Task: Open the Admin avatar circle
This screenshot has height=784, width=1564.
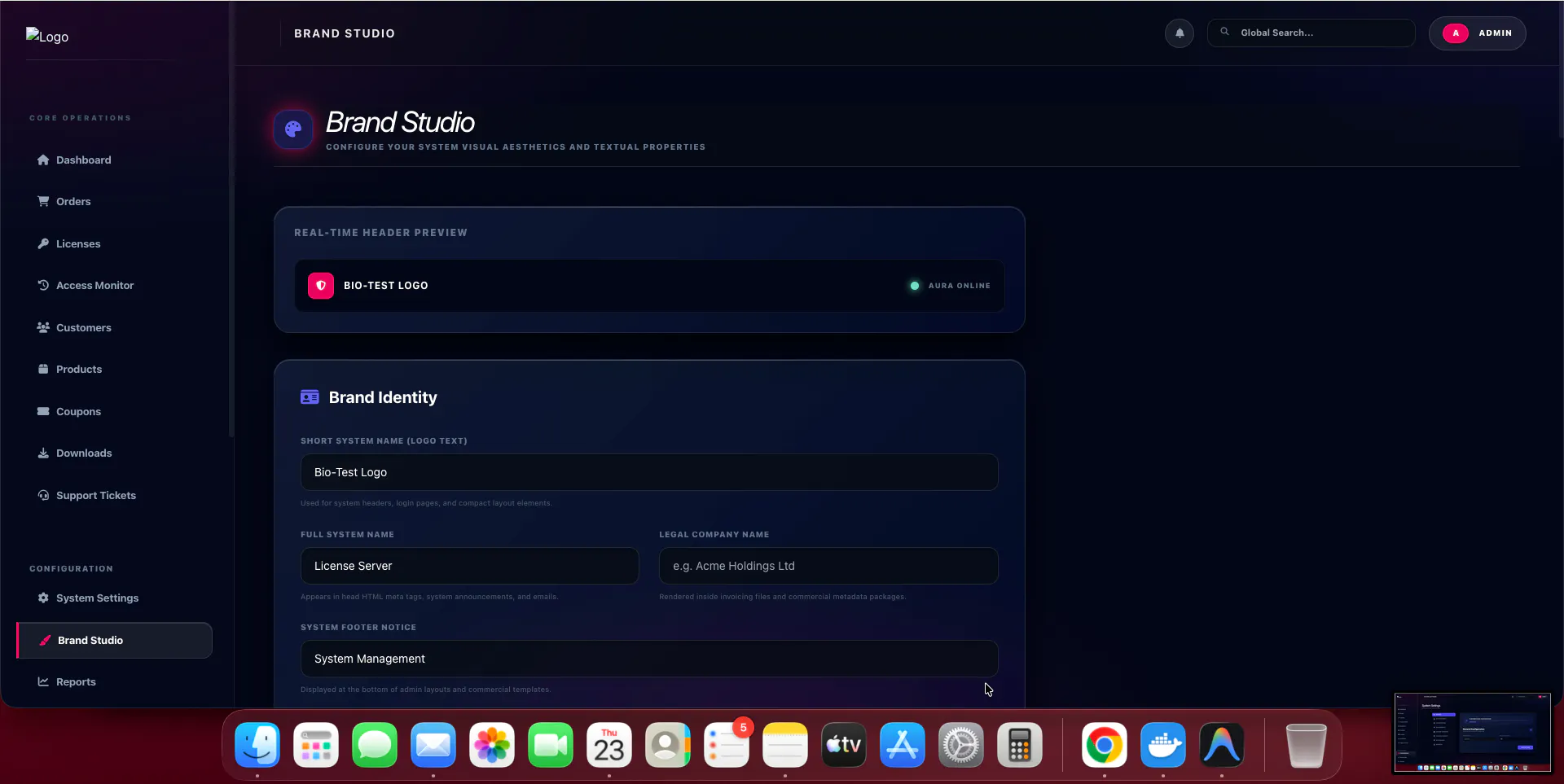Action: point(1456,33)
